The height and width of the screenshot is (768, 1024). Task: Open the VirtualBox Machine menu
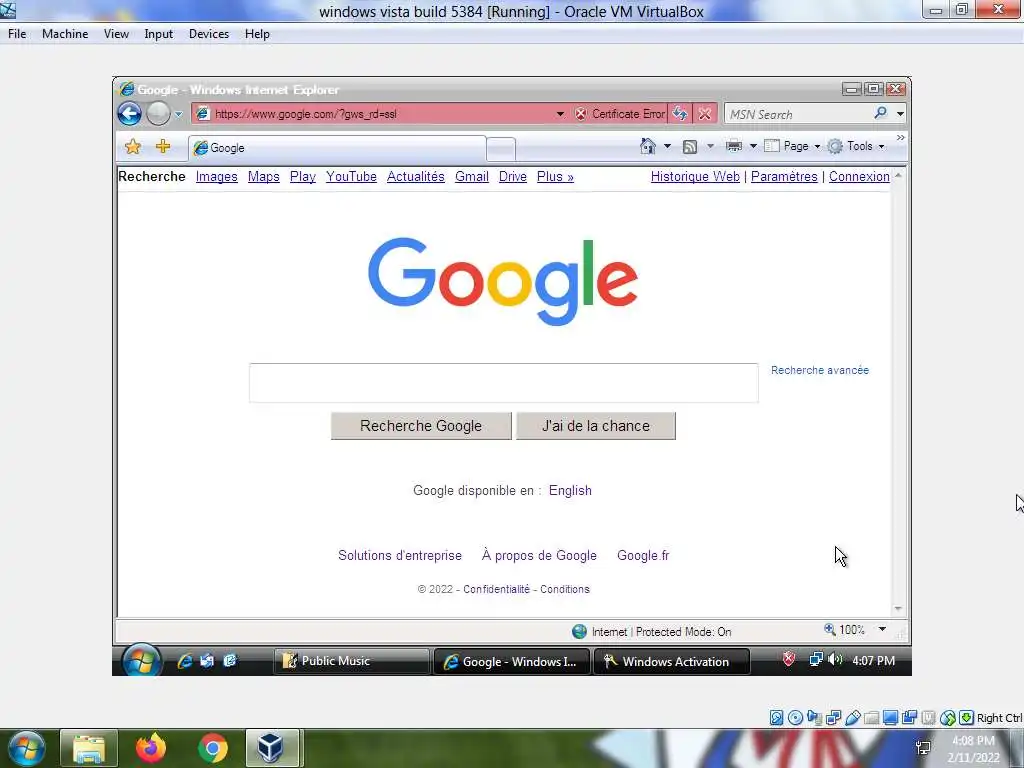click(65, 34)
